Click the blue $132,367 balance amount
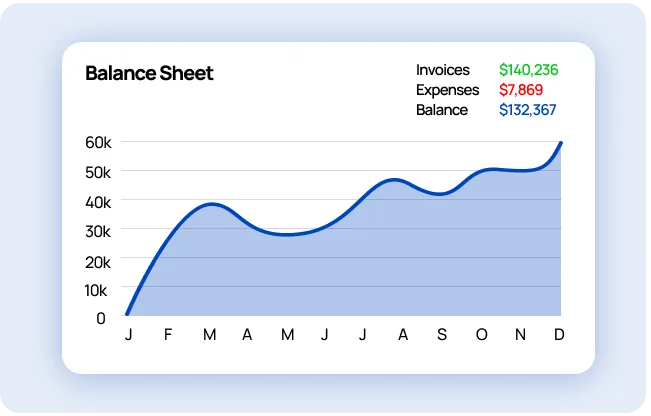 (x=527, y=110)
